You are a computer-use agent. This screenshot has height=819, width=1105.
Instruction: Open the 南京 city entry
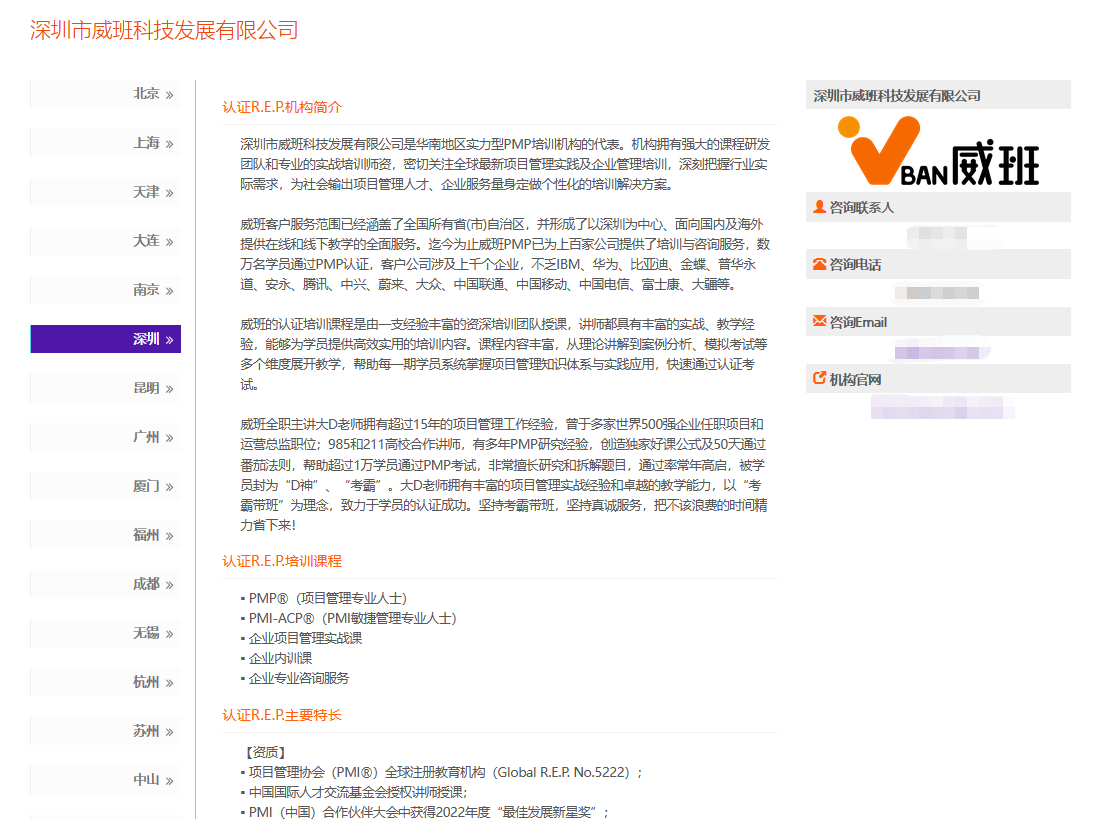click(106, 290)
